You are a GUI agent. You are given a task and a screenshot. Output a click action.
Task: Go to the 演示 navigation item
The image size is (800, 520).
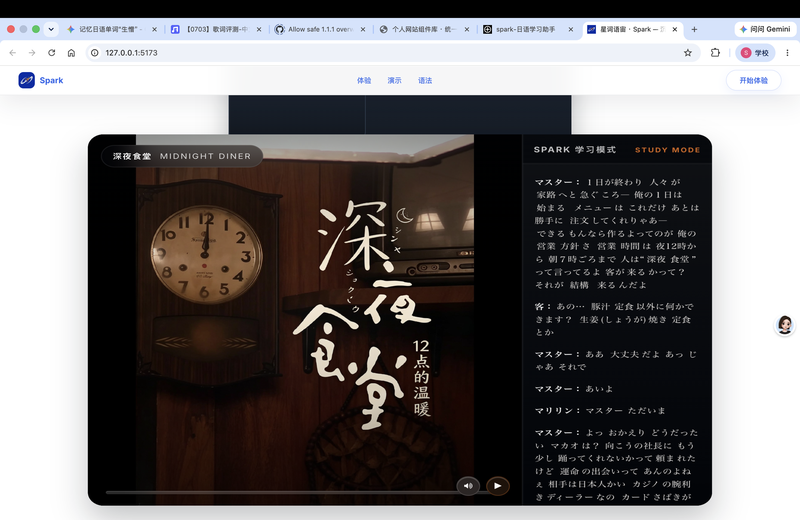coord(394,81)
